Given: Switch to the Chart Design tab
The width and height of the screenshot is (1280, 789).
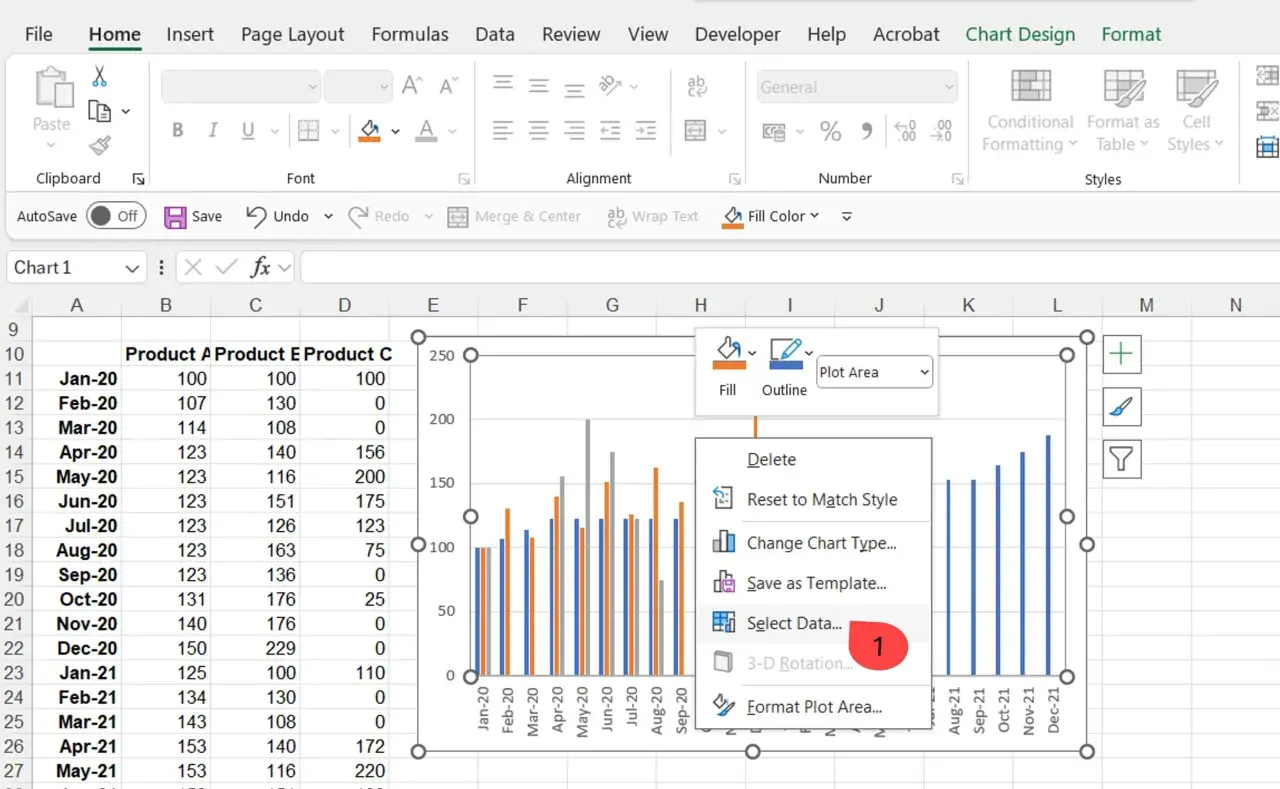Looking at the screenshot, I should [x=1020, y=34].
